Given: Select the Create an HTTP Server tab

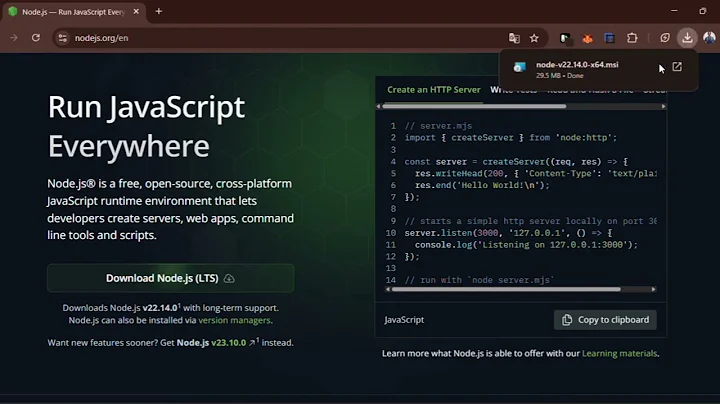Looking at the screenshot, I should click(x=433, y=90).
